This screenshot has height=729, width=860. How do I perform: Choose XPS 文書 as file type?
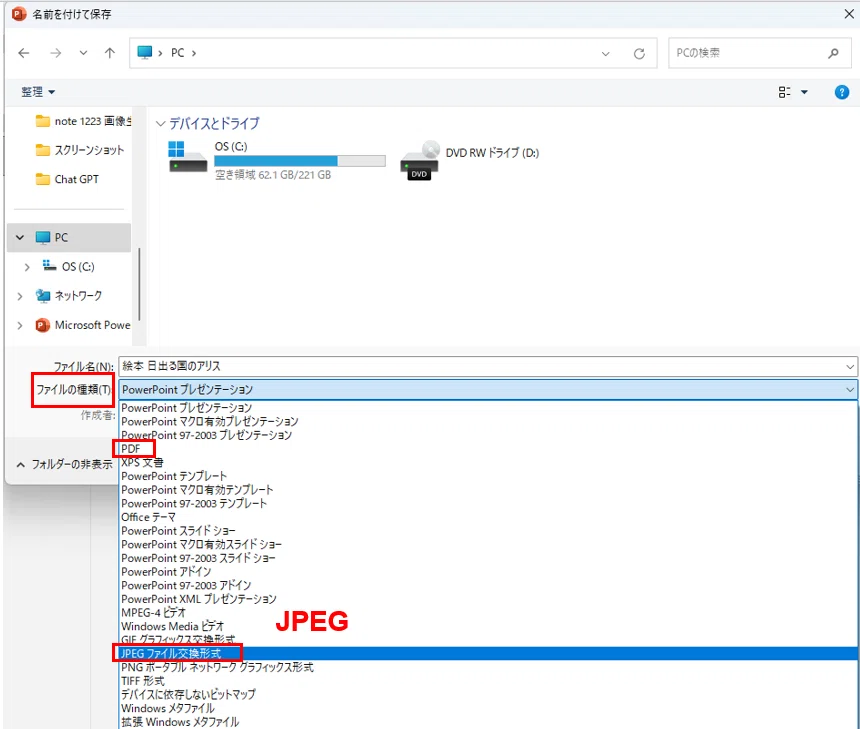(x=488, y=462)
